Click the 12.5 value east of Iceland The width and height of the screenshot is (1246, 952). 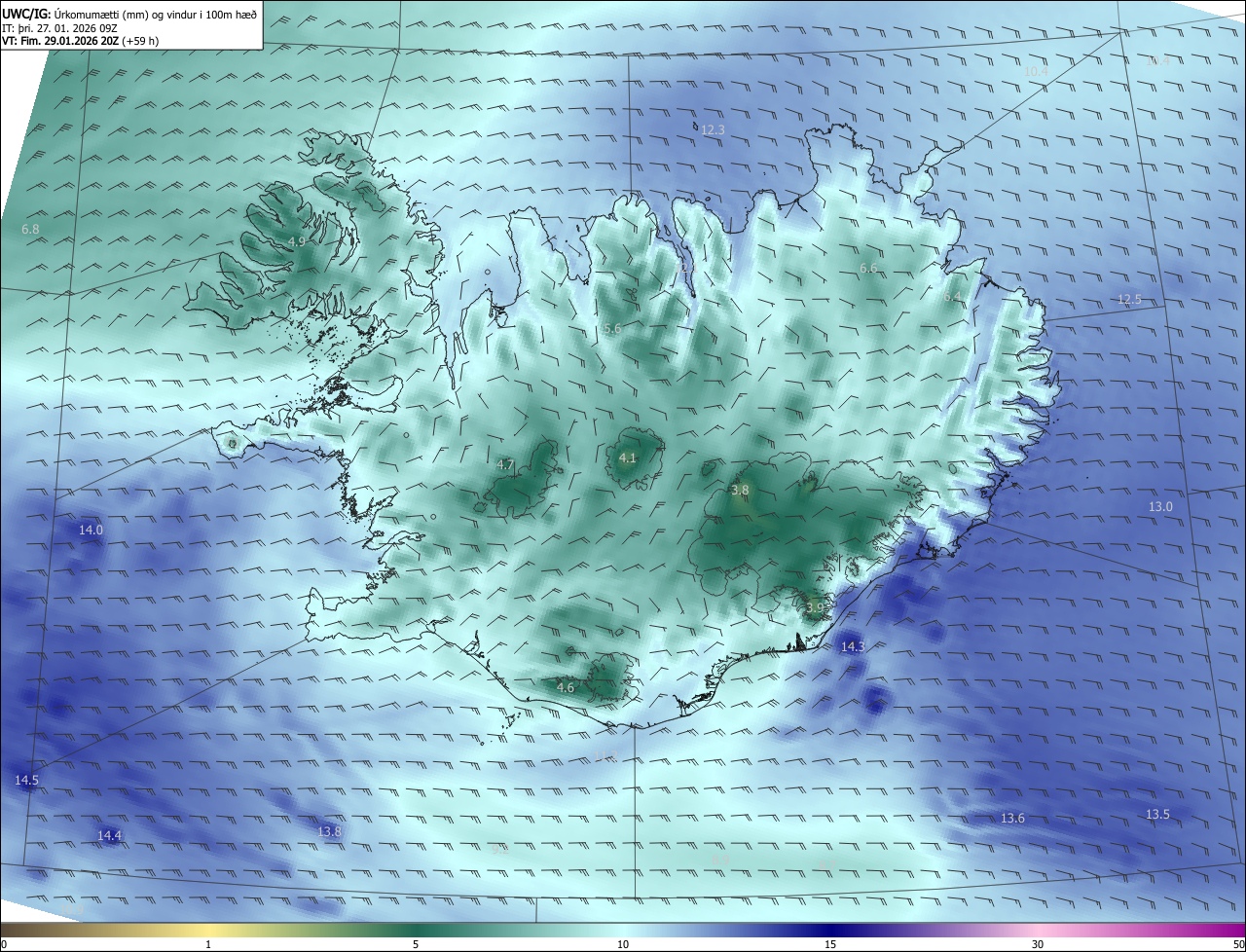[1129, 299]
